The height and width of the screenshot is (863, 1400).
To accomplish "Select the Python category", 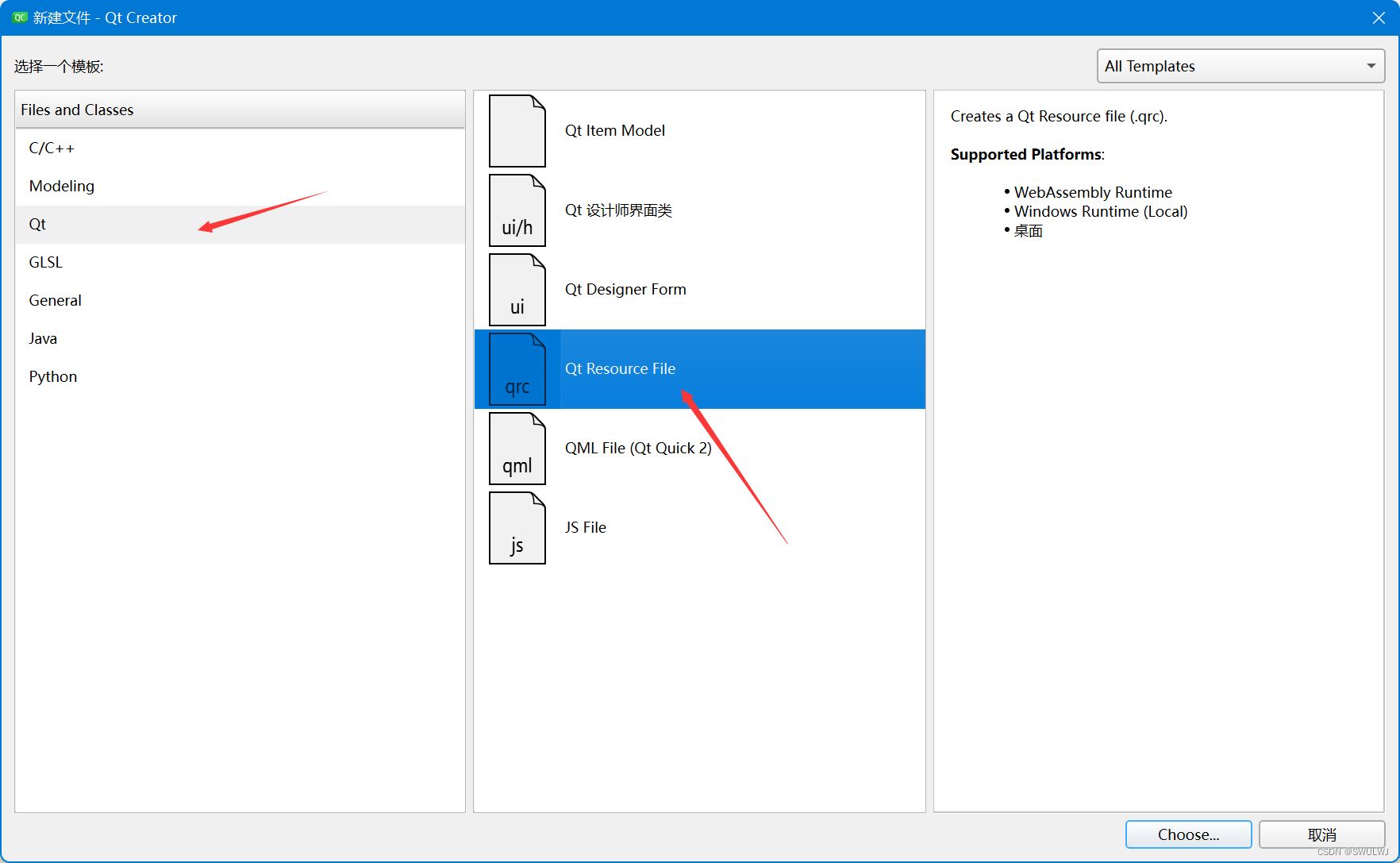I will click(x=240, y=377).
